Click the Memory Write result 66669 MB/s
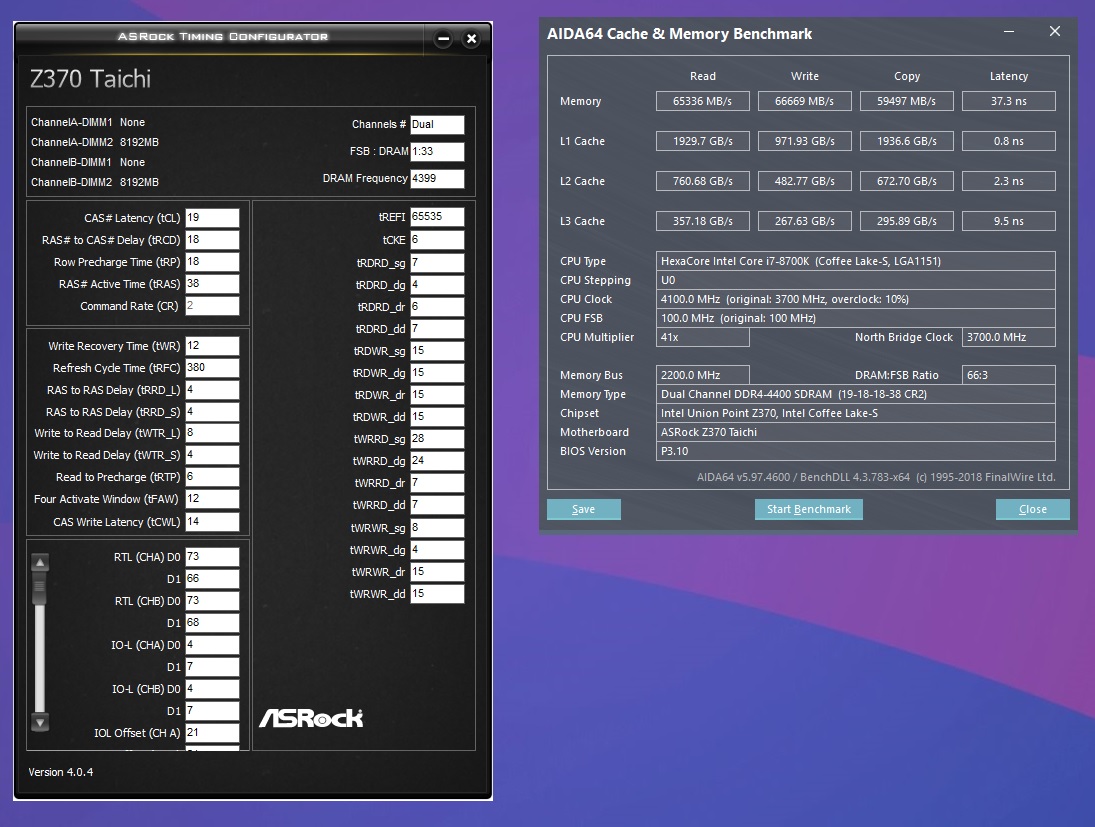 pos(804,101)
